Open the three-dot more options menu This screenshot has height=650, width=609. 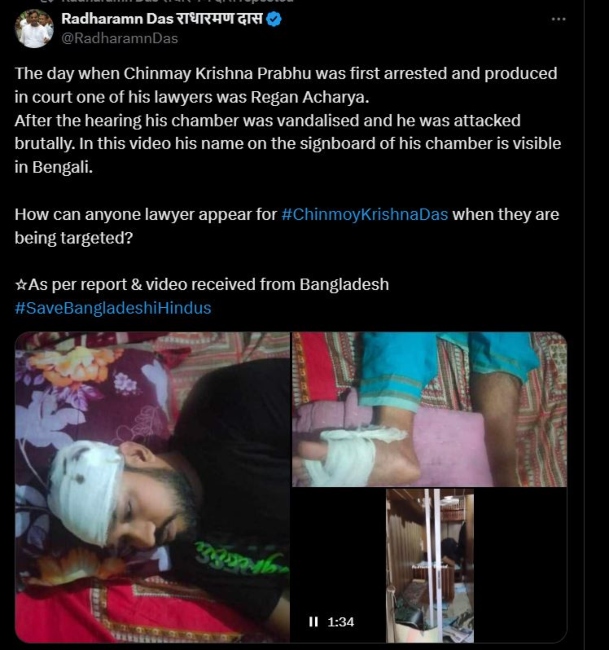click(x=558, y=19)
